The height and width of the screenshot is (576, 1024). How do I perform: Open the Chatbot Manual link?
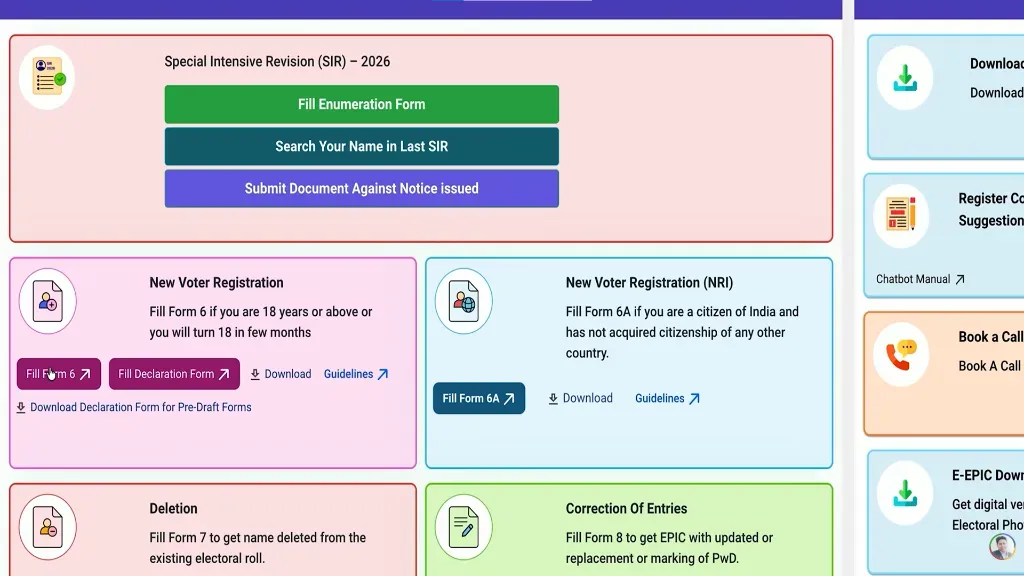(x=920, y=280)
